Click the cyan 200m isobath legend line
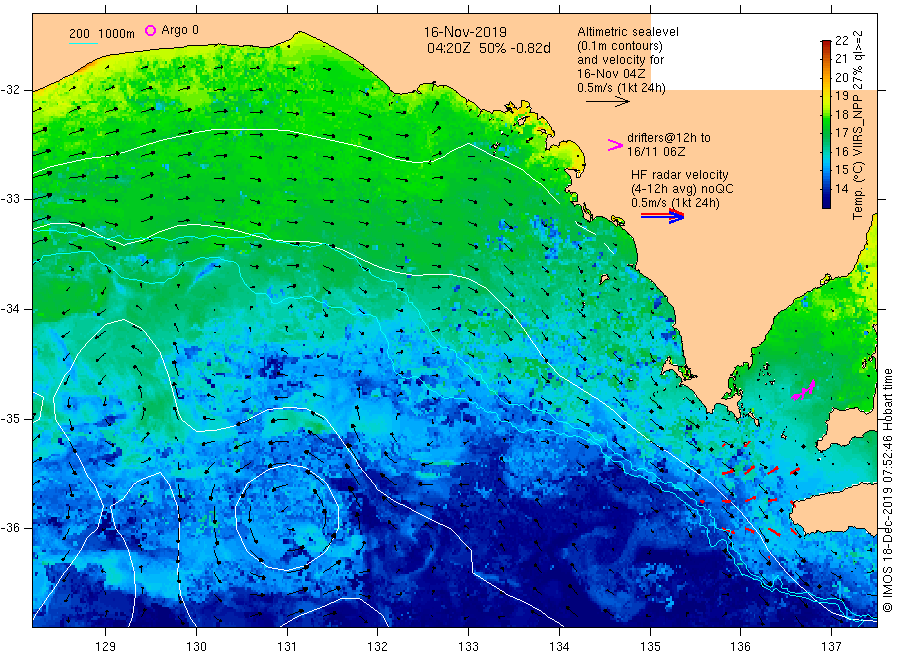The image size is (900, 660). click(x=83, y=43)
